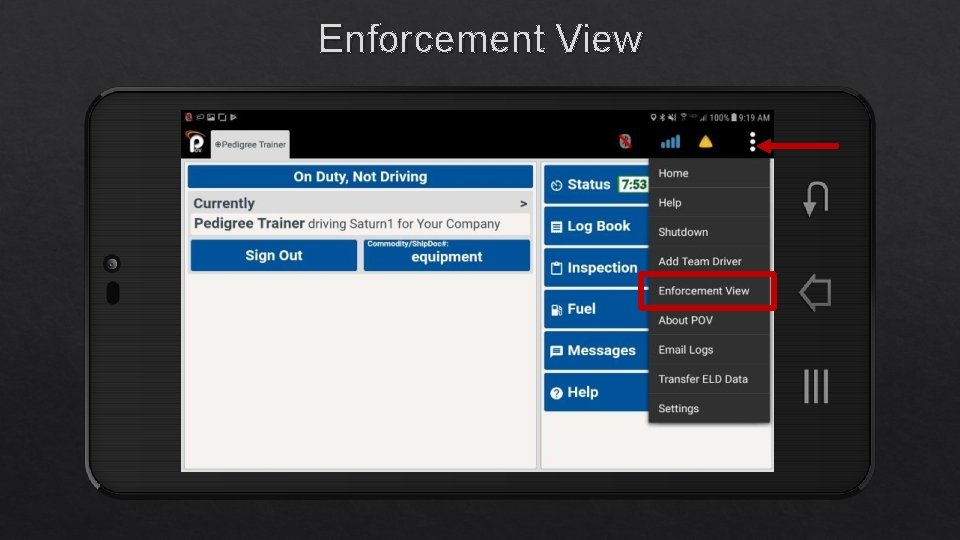The height and width of the screenshot is (540, 960).
Task: Tap the 9:19 AM clock in status bar
Action: point(754,118)
